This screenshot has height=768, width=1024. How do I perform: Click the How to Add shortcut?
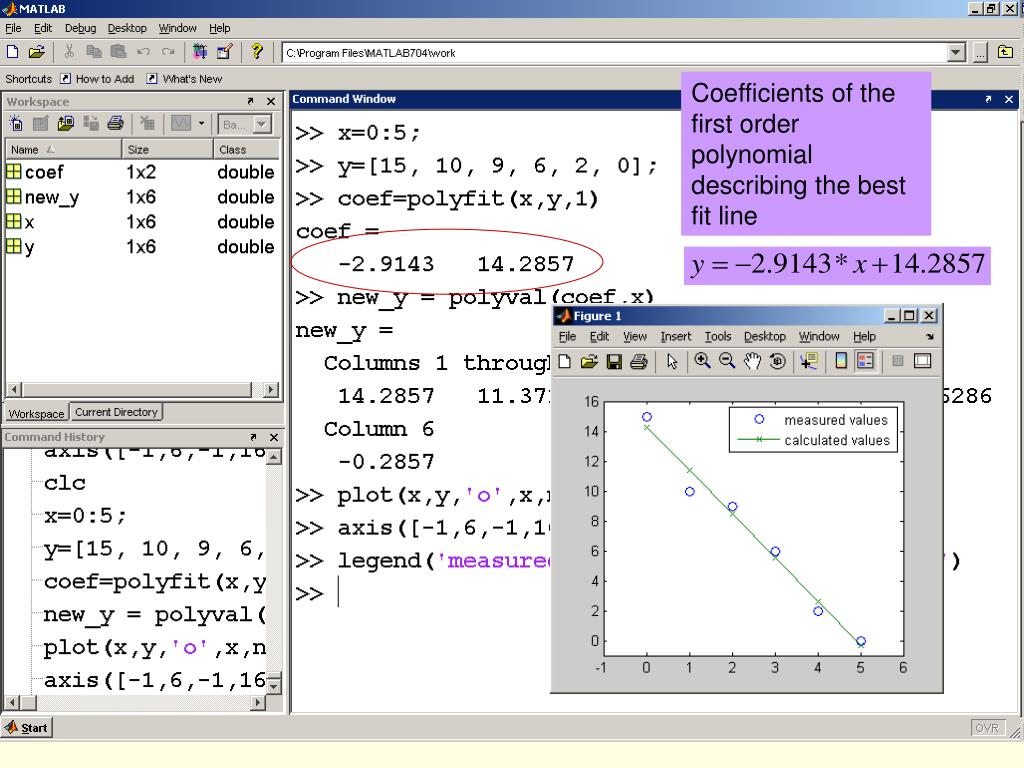coord(97,79)
